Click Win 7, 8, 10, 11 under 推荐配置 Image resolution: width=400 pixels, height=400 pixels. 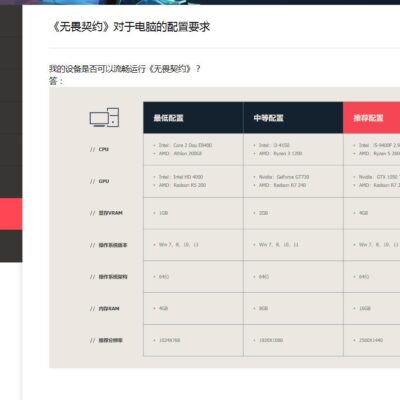point(379,245)
